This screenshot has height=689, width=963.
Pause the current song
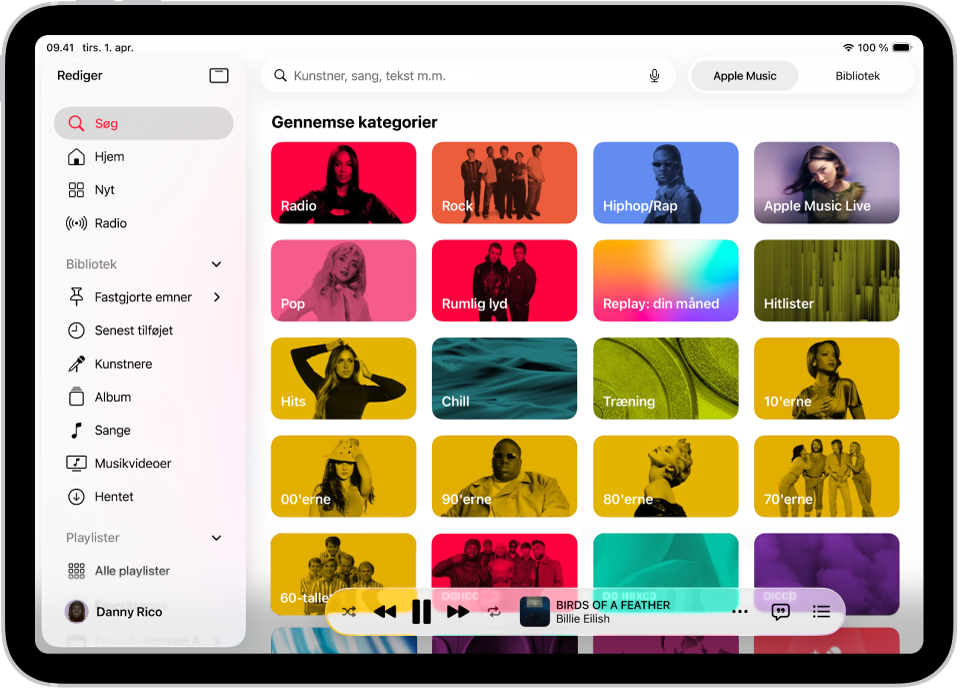(x=421, y=612)
